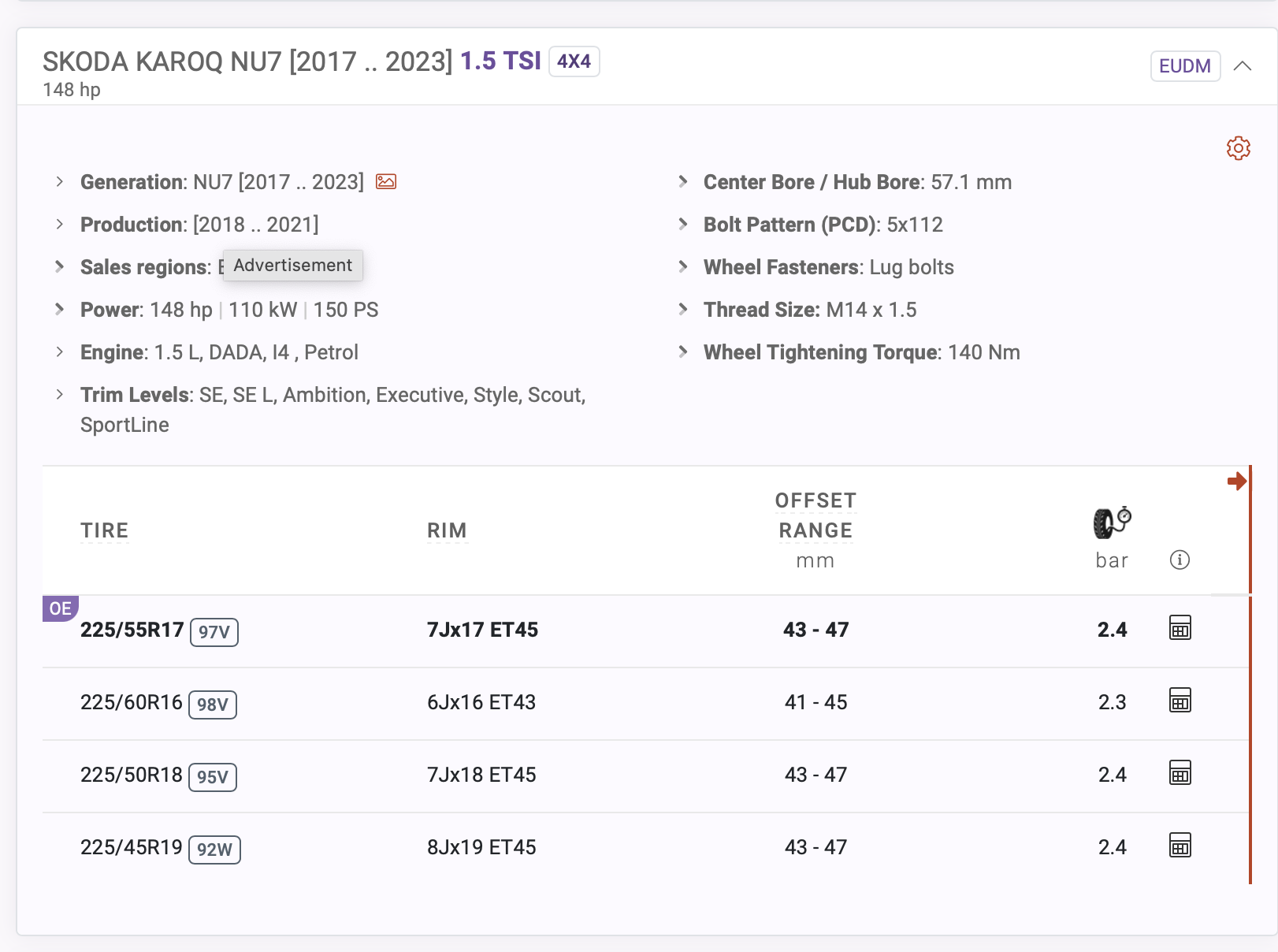1278x952 pixels.
Task: Click rim value 7Jx17 ET45
Action: pos(482,630)
